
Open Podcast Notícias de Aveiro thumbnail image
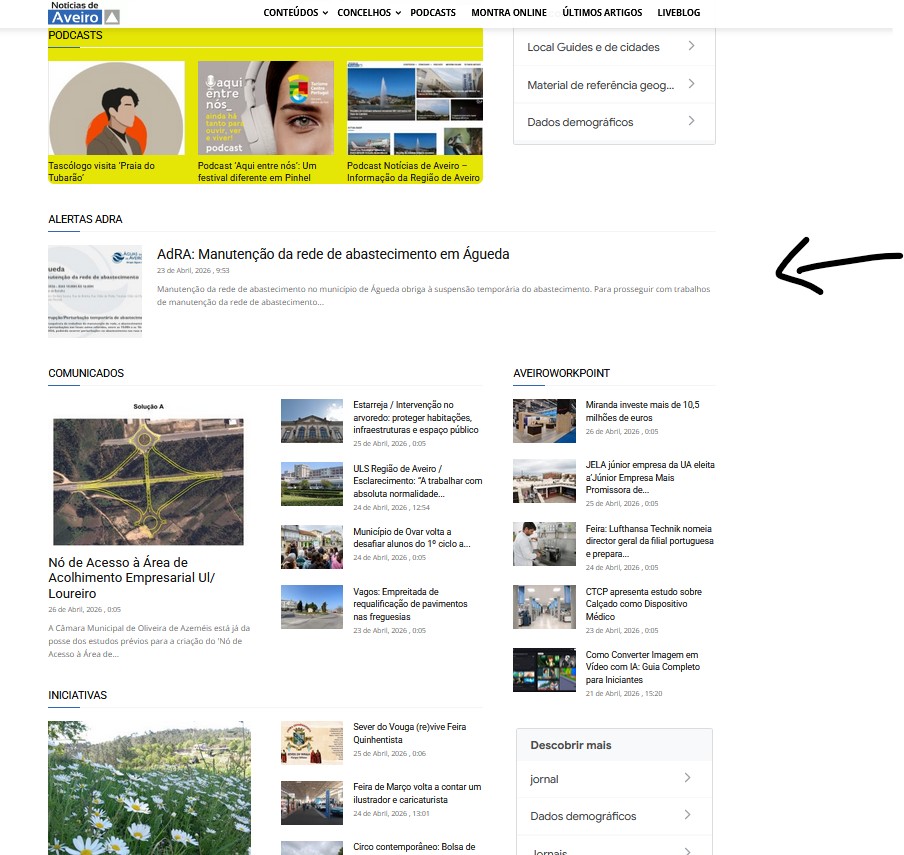point(414,108)
